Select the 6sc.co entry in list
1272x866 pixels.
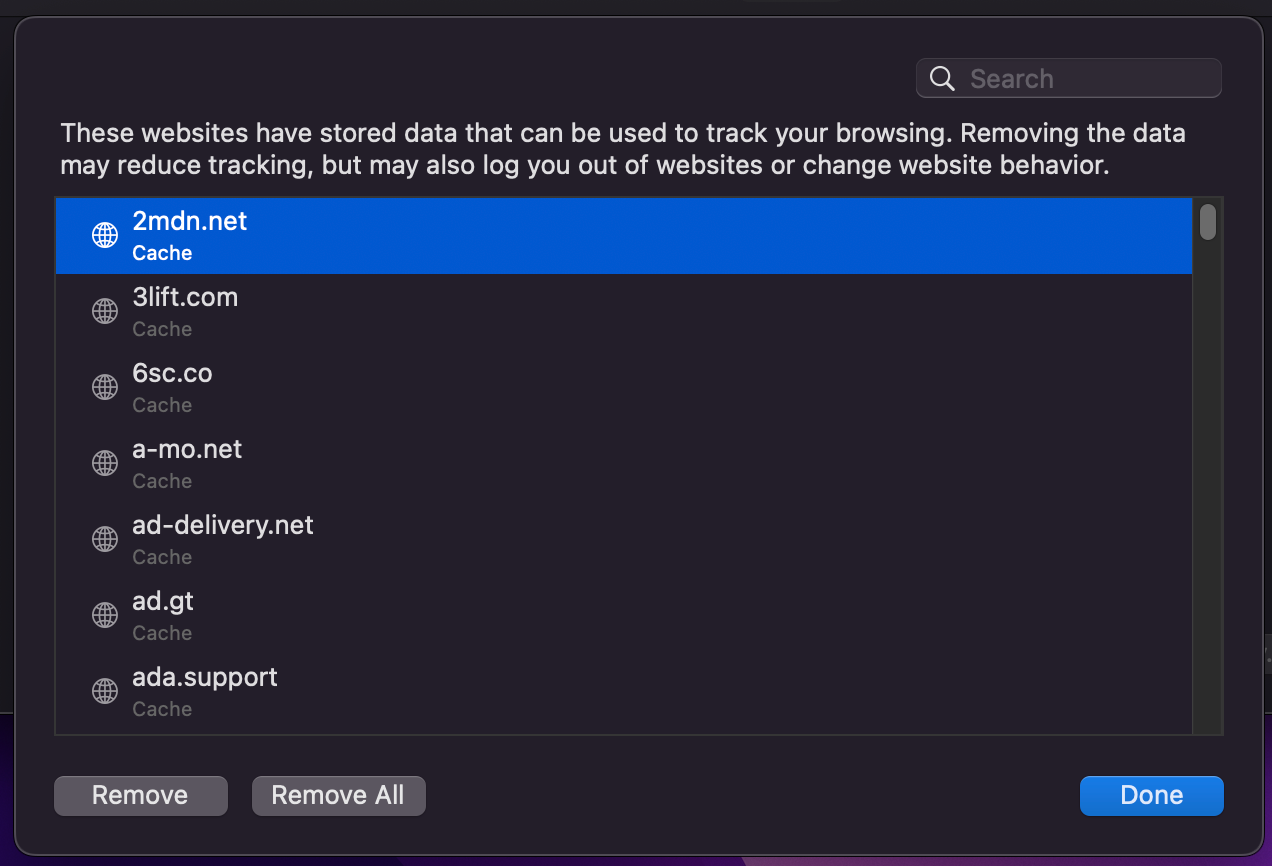pos(624,388)
